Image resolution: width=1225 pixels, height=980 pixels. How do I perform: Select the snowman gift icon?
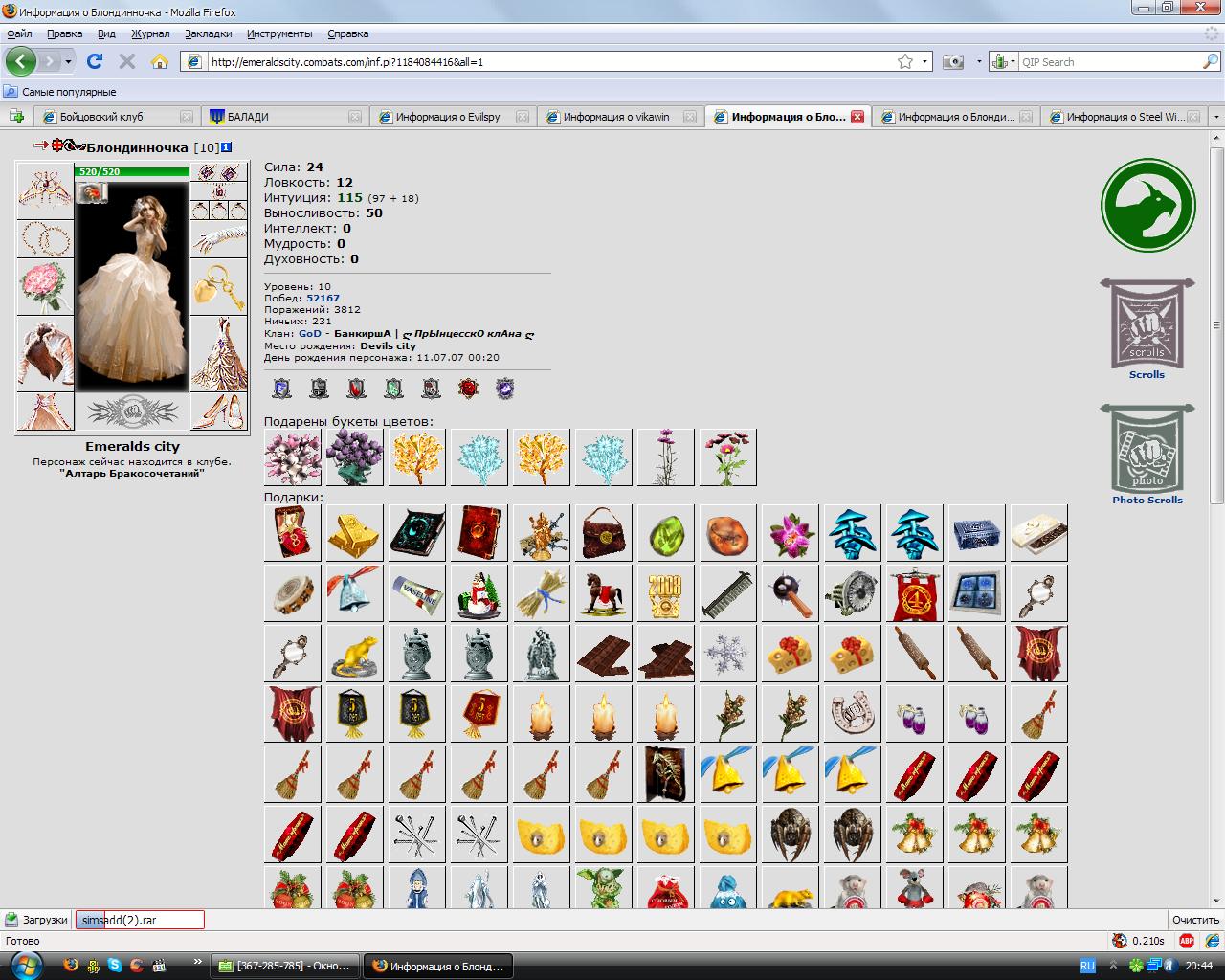(x=479, y=593)
